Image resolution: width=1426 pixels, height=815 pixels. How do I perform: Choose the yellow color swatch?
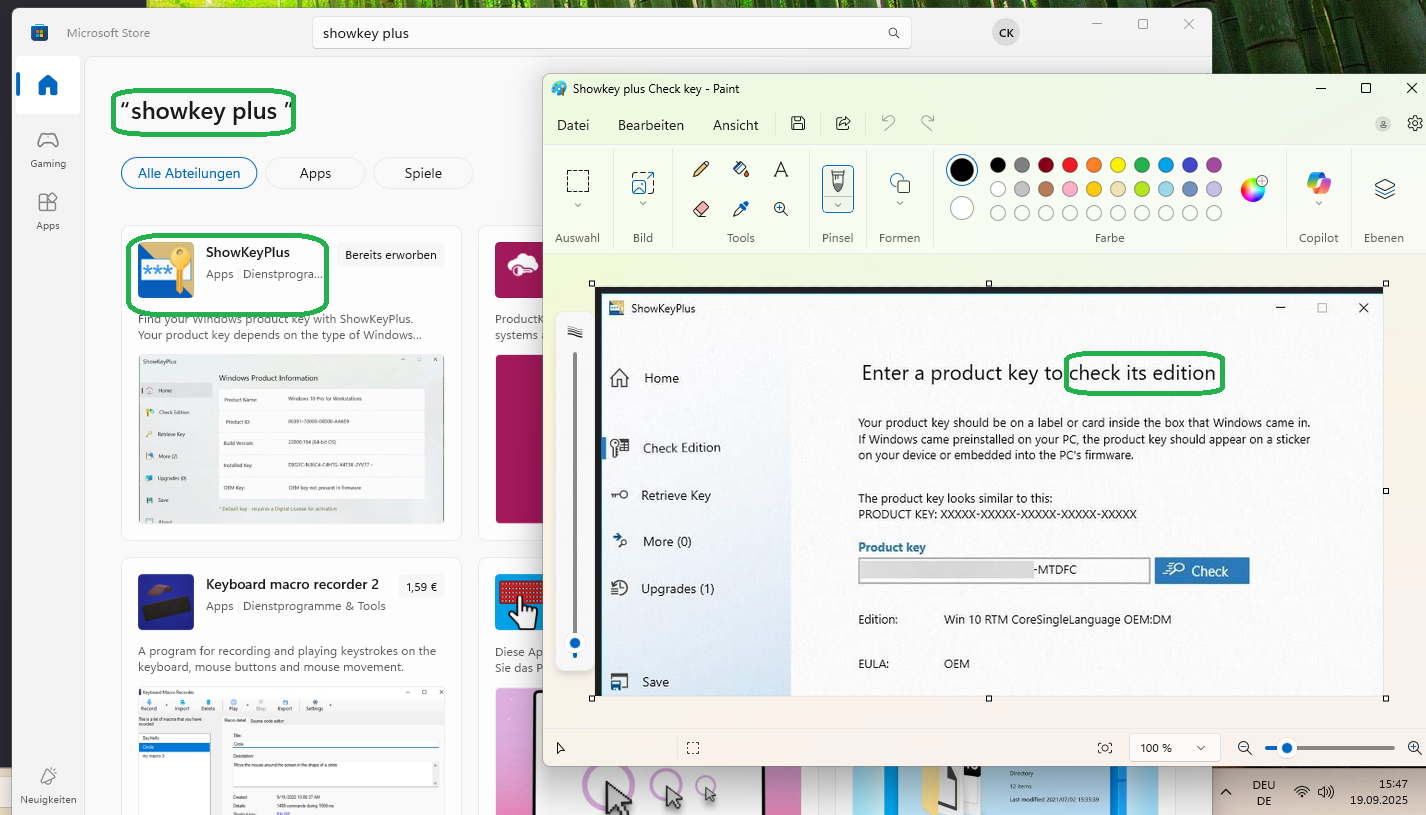(1118, 165)
